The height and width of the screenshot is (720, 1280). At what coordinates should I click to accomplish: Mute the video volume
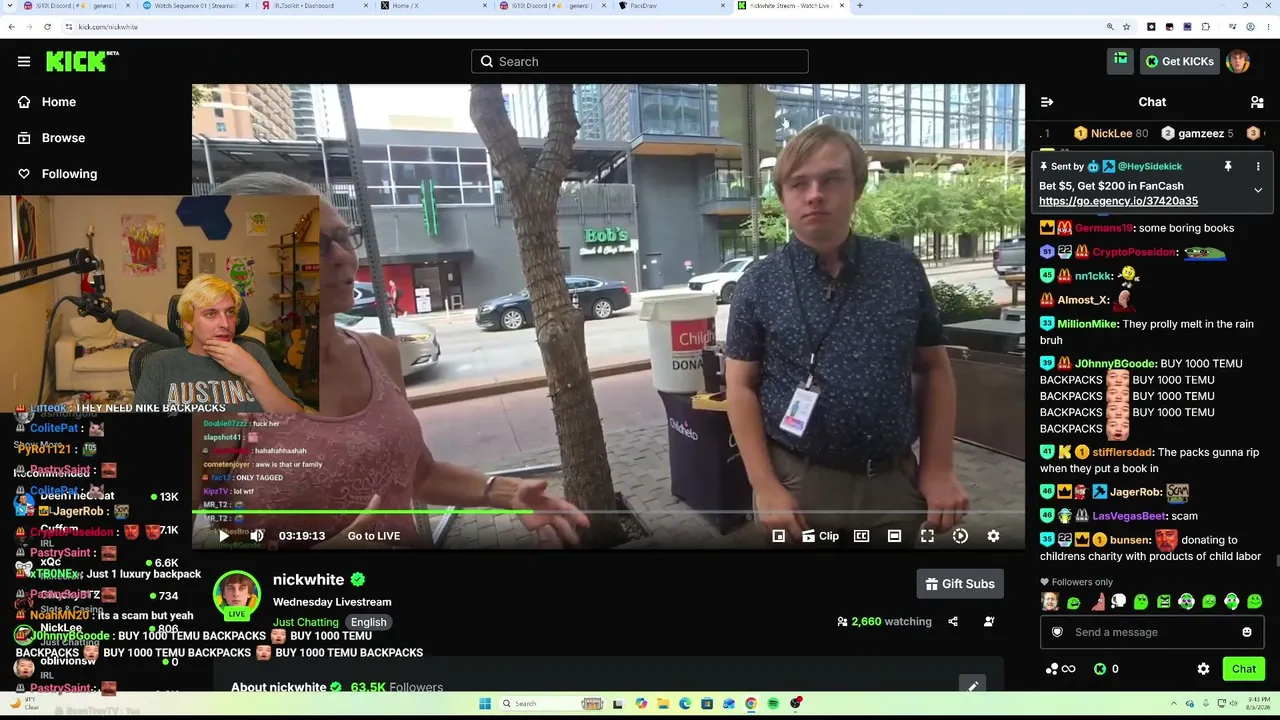(x=257, y=536)
